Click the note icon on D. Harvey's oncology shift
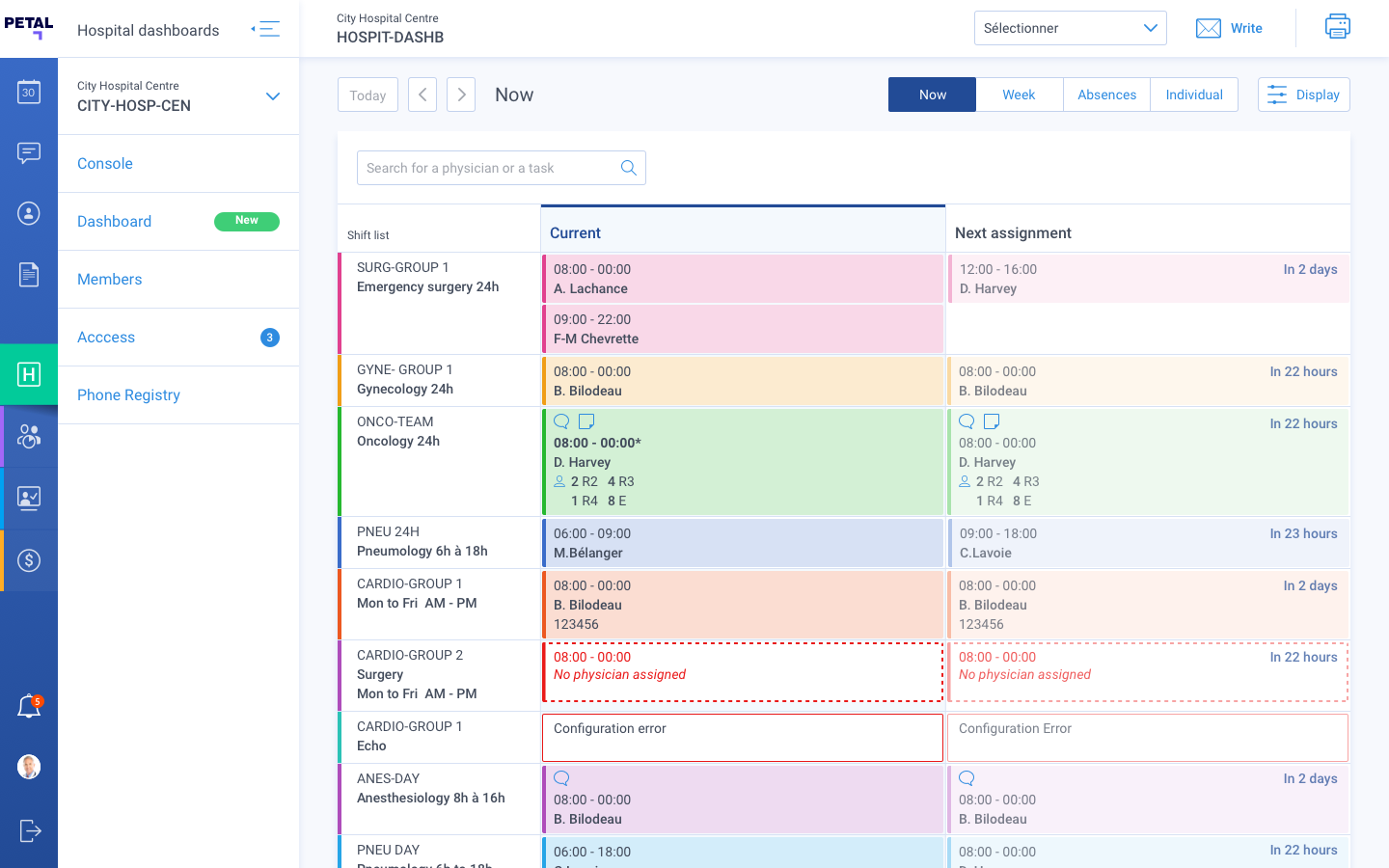Viewport: 1389px width, 868px height. click(x=586, y=421)
